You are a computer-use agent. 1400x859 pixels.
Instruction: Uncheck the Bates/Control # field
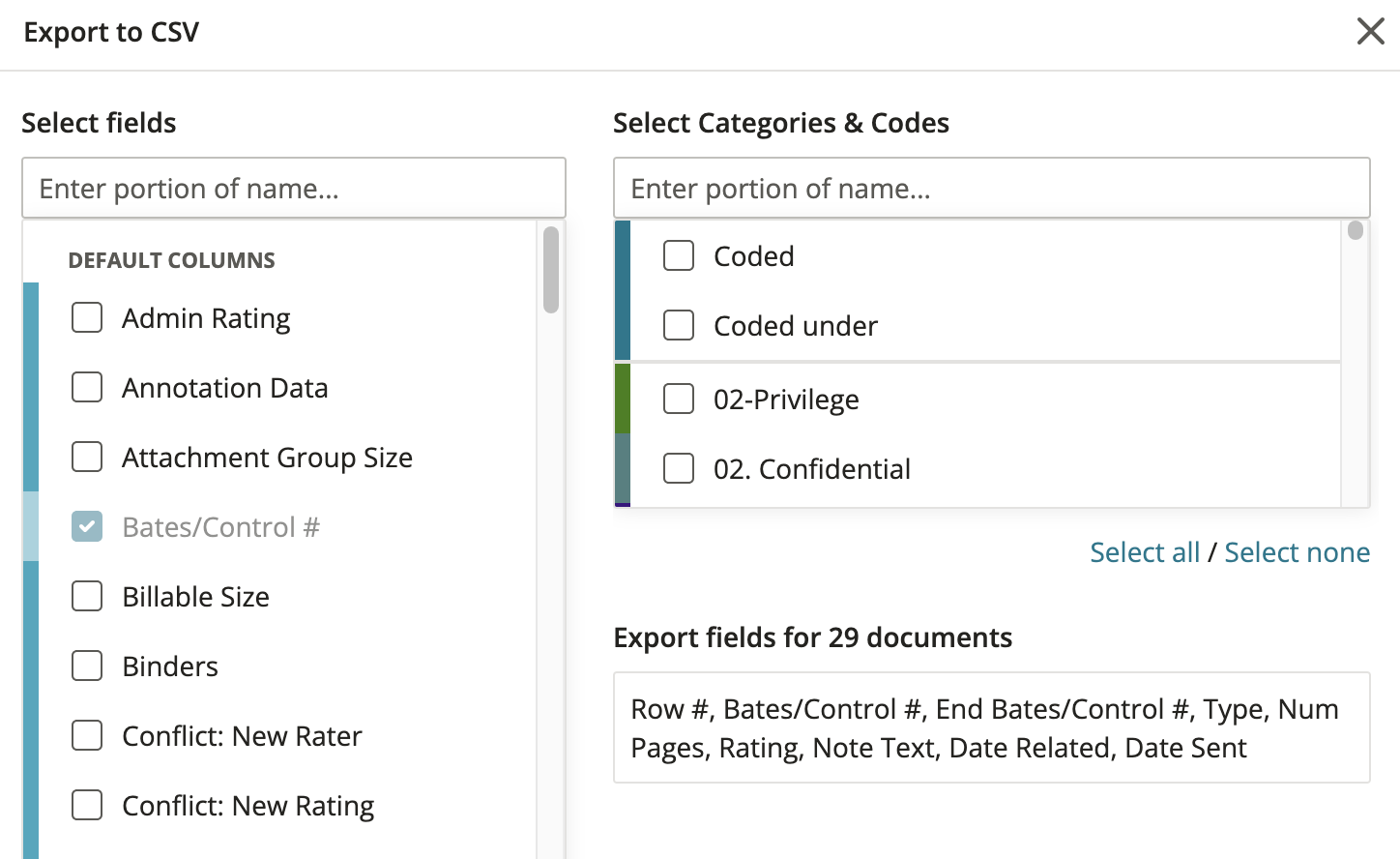(x=86, y=526)
